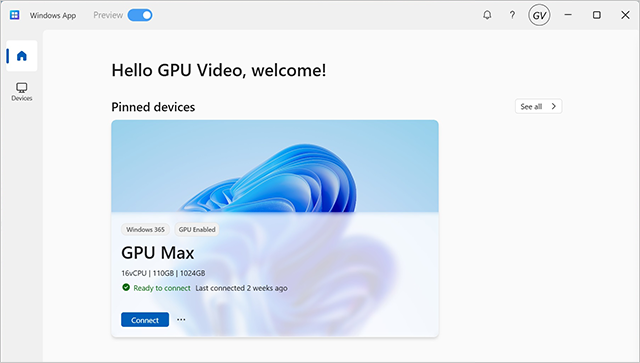Close the Windows App window
Viewport: 640px width, 363px height.
coord(625,15)
